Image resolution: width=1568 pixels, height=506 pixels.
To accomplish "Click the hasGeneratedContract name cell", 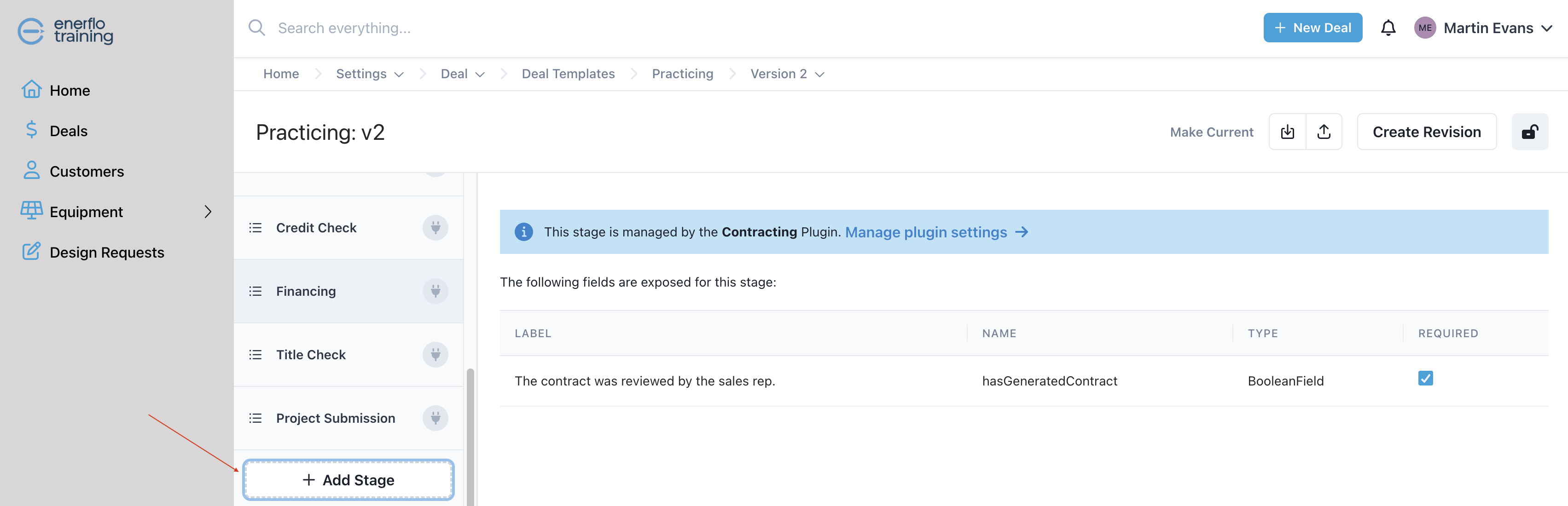I will coord(1049,381).
